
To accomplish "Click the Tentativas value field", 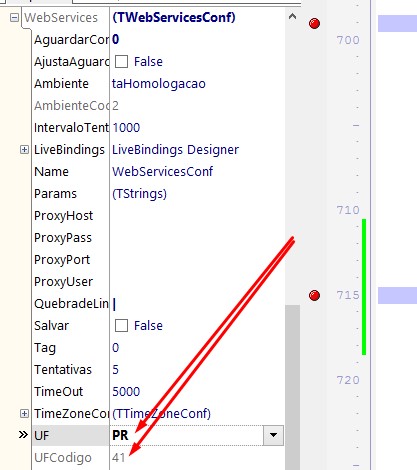I will [197, 370].
